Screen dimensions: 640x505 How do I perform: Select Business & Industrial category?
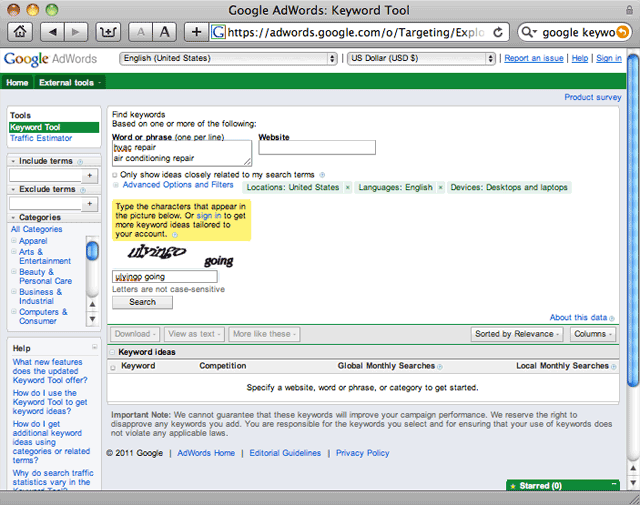[40, 296]
